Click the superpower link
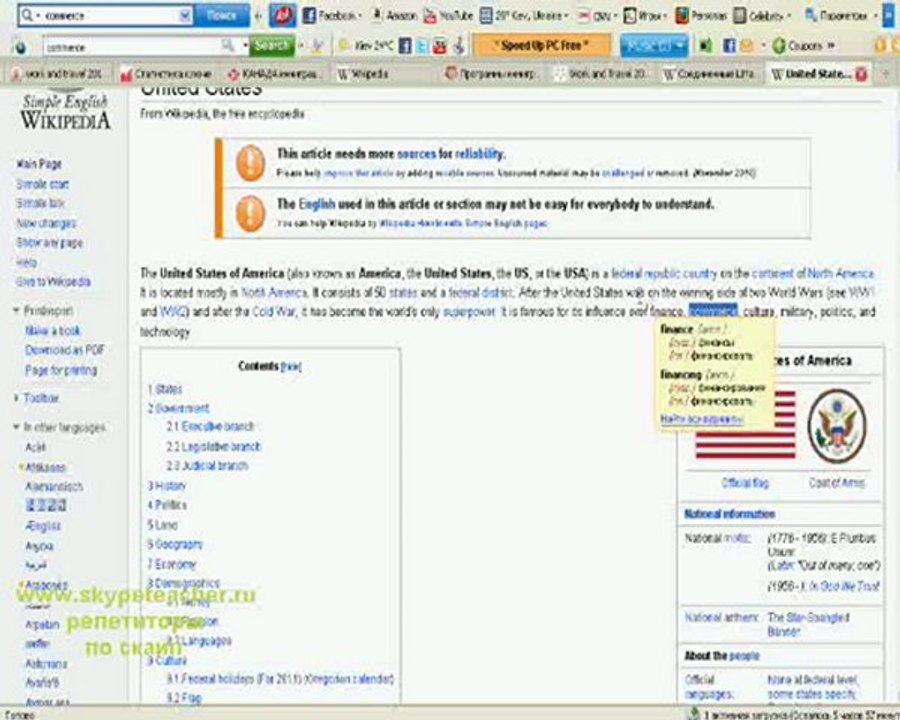Viewport: 900px width, 720px height. 469,312
